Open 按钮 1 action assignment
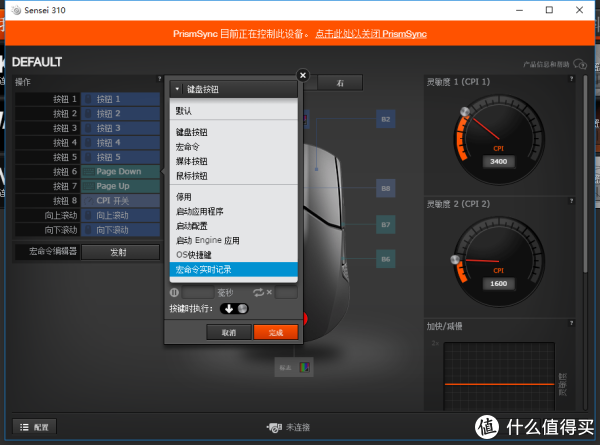Viewport: 600px width, 445px height. (x=120, y=99)
